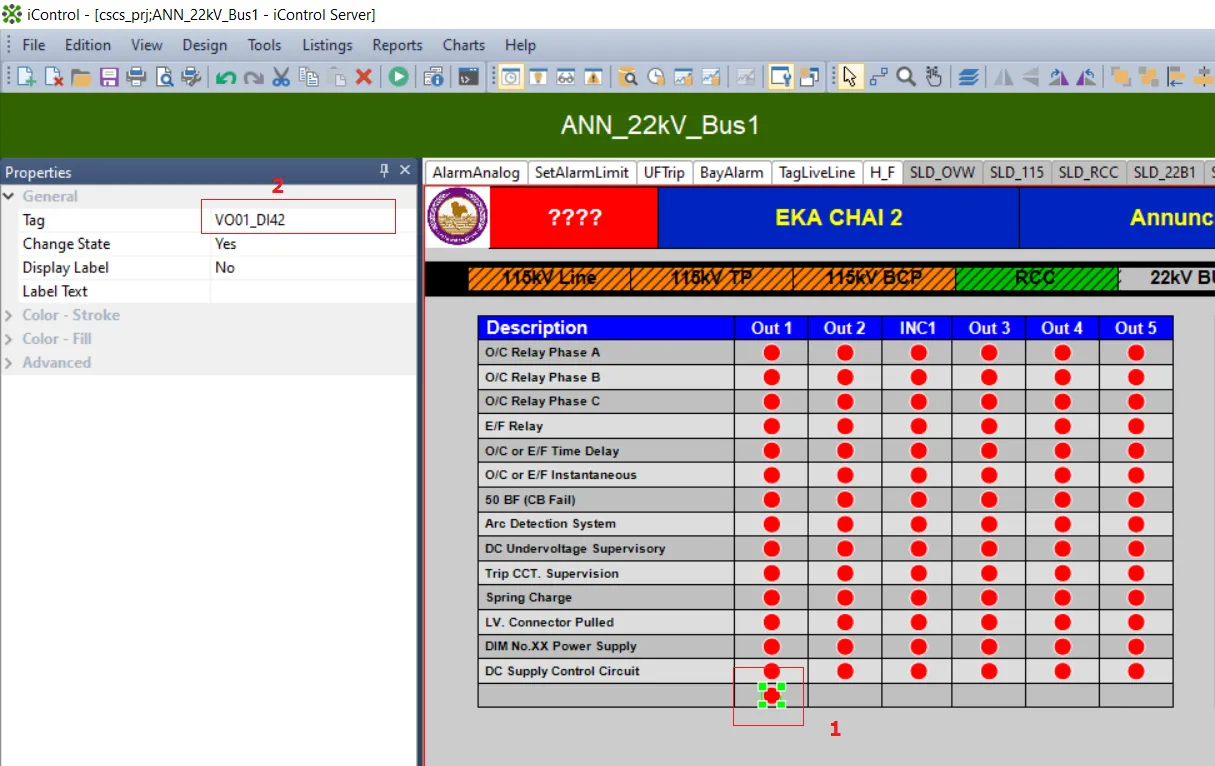Open the Help menu

[520, 45]
